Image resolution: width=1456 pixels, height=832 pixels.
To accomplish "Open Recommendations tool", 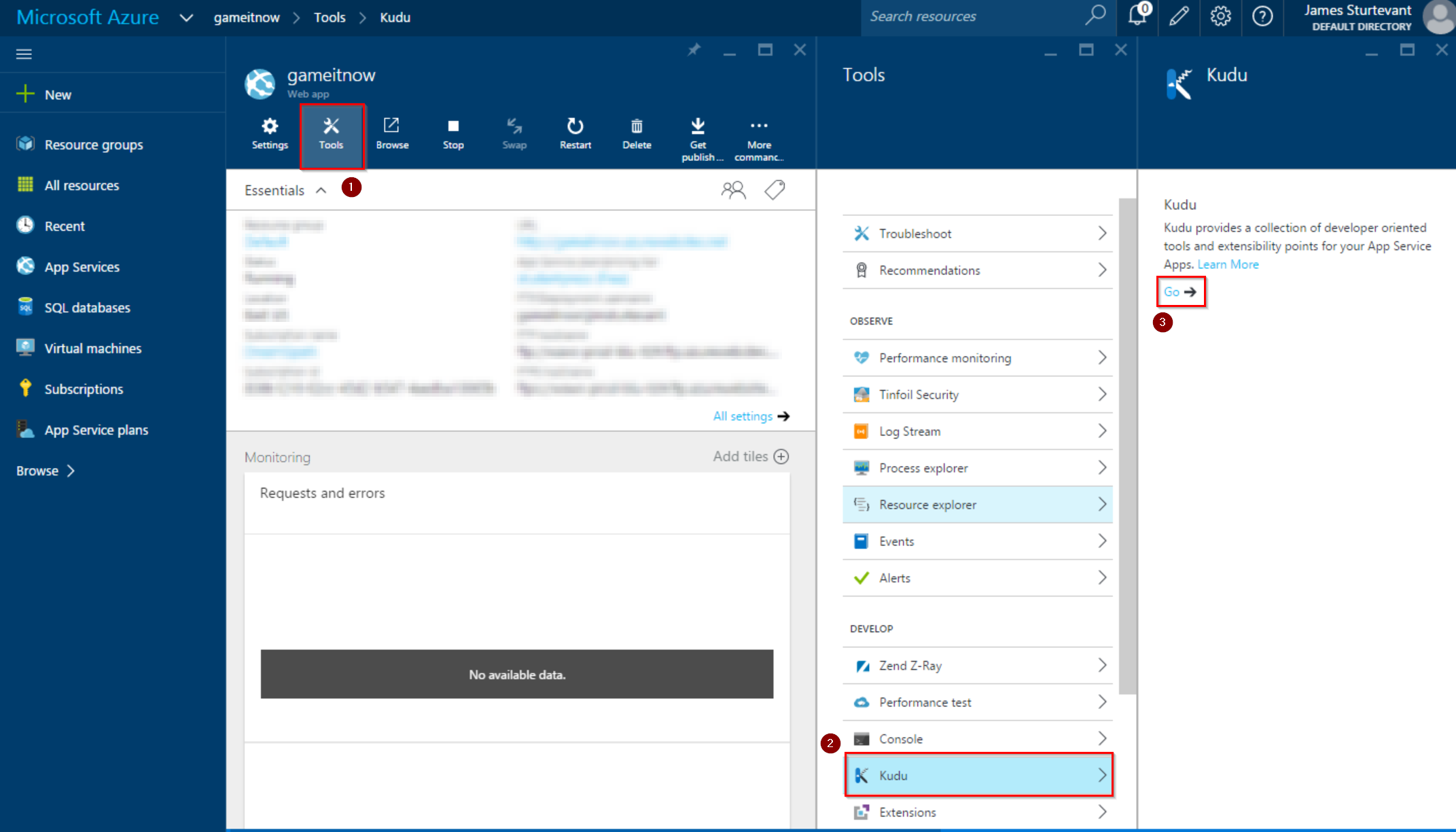I will click(x=977, y=270).
